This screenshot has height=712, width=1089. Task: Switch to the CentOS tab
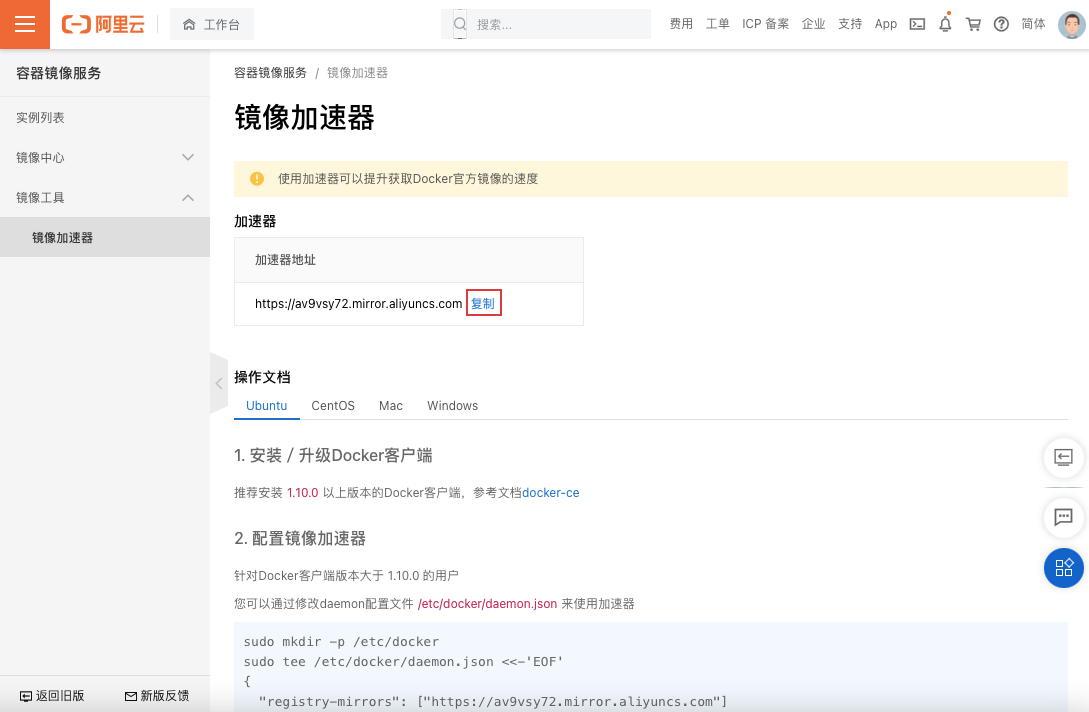click(333, 406)
